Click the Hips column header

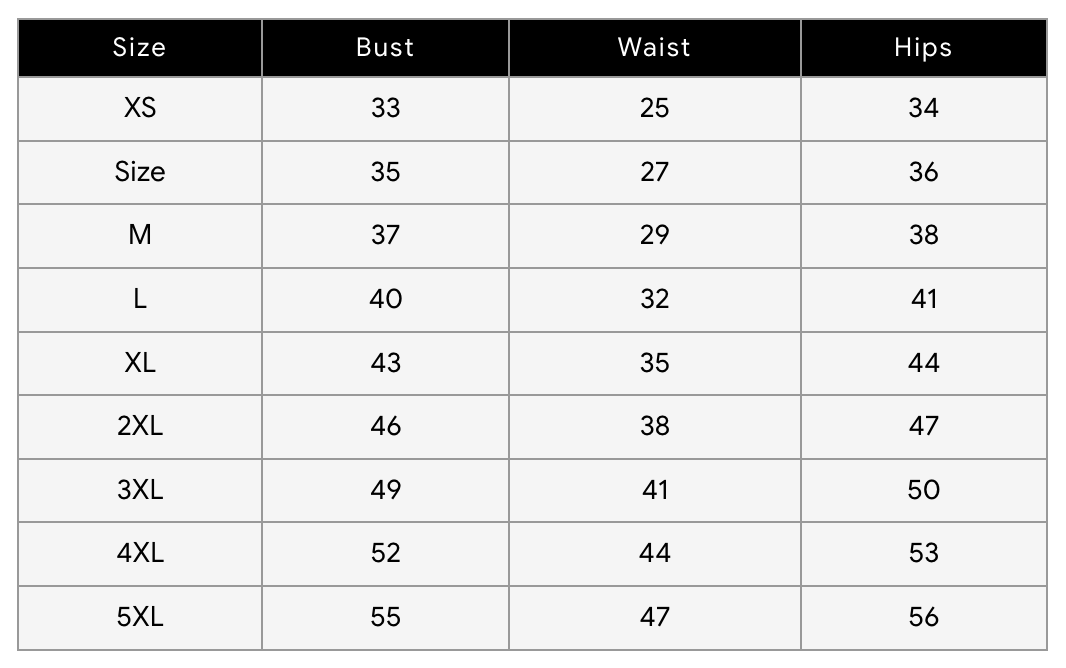923,48
